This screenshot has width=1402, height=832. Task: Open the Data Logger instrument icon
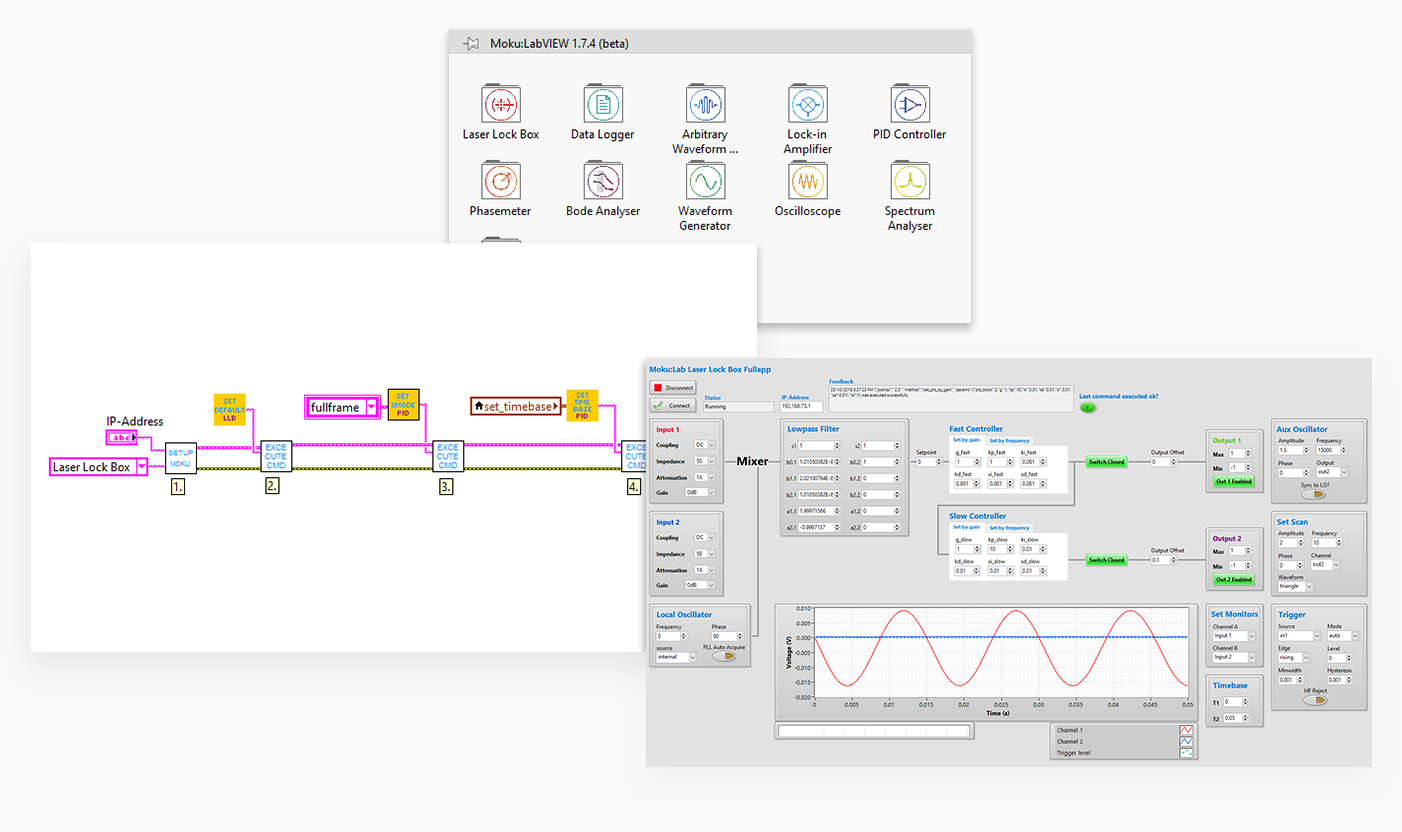(602, 105)
